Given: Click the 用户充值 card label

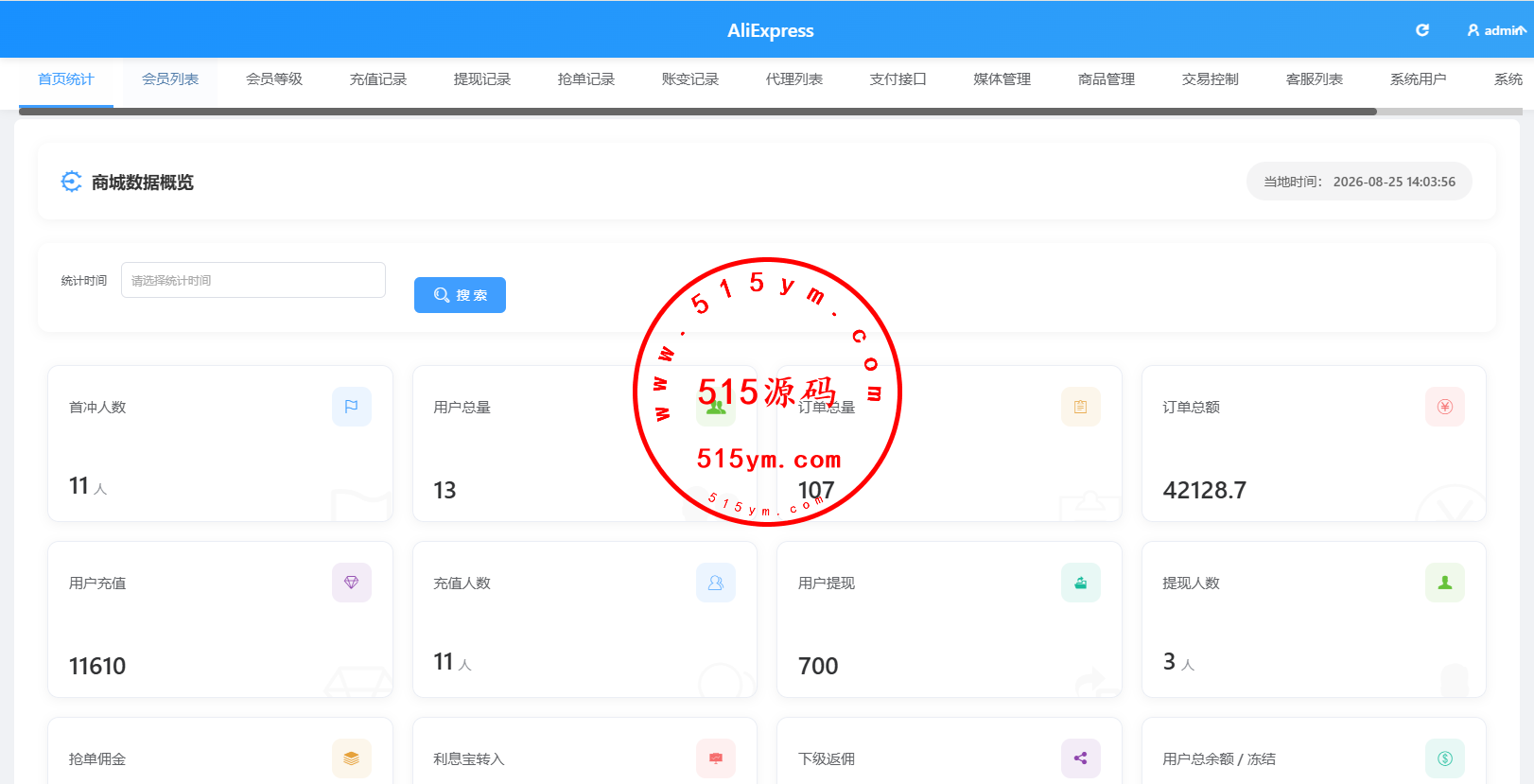Looking at the screenshot, I should pos(97,584).
